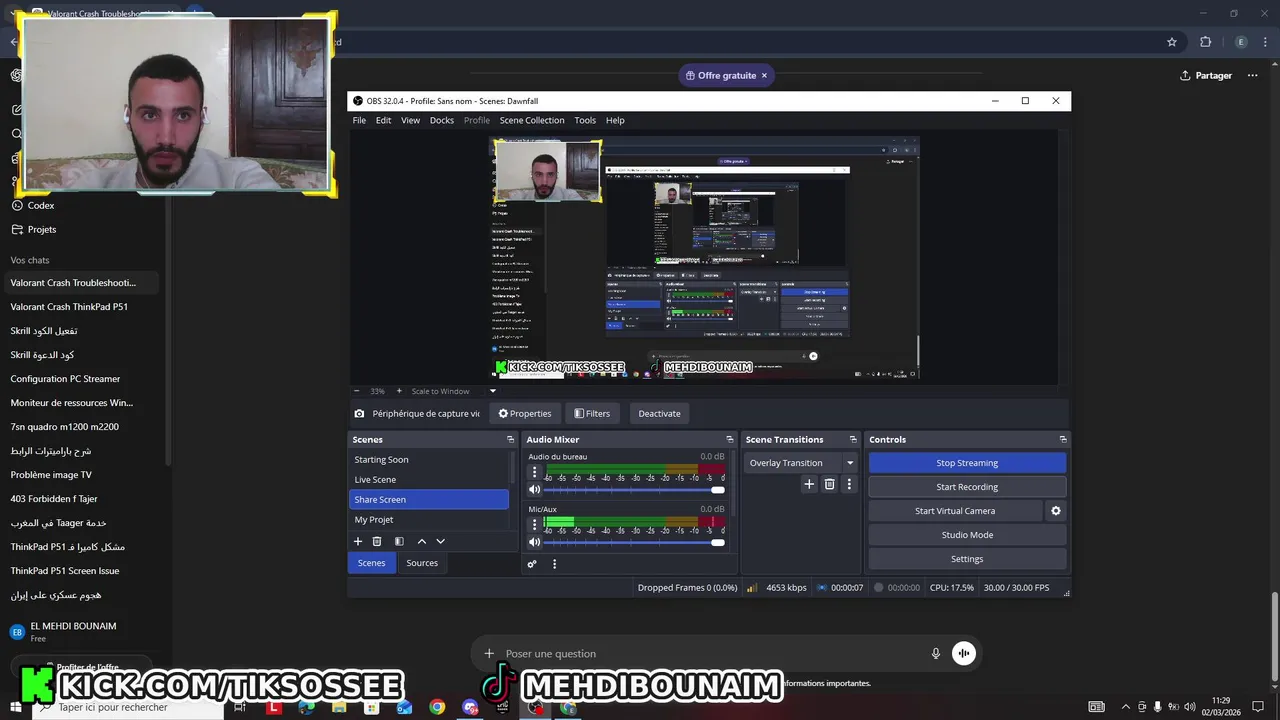1280x720 pixels.
Task: Open the Scene Collection menu in OBS
Action: [532, 120]
